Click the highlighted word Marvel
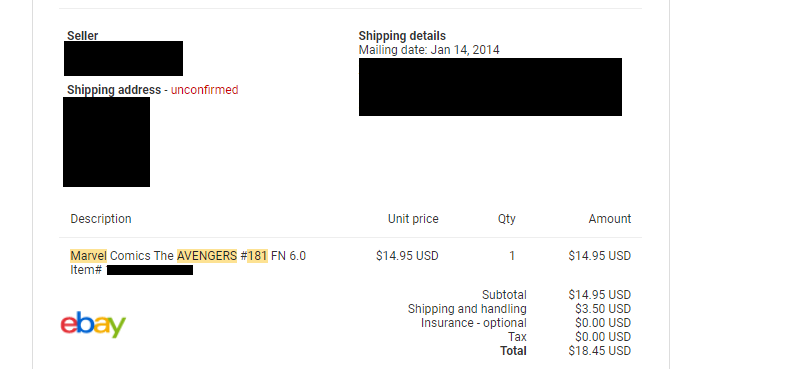Image resolution: width=808 pixels, height=369 pixels. [88, 256]
